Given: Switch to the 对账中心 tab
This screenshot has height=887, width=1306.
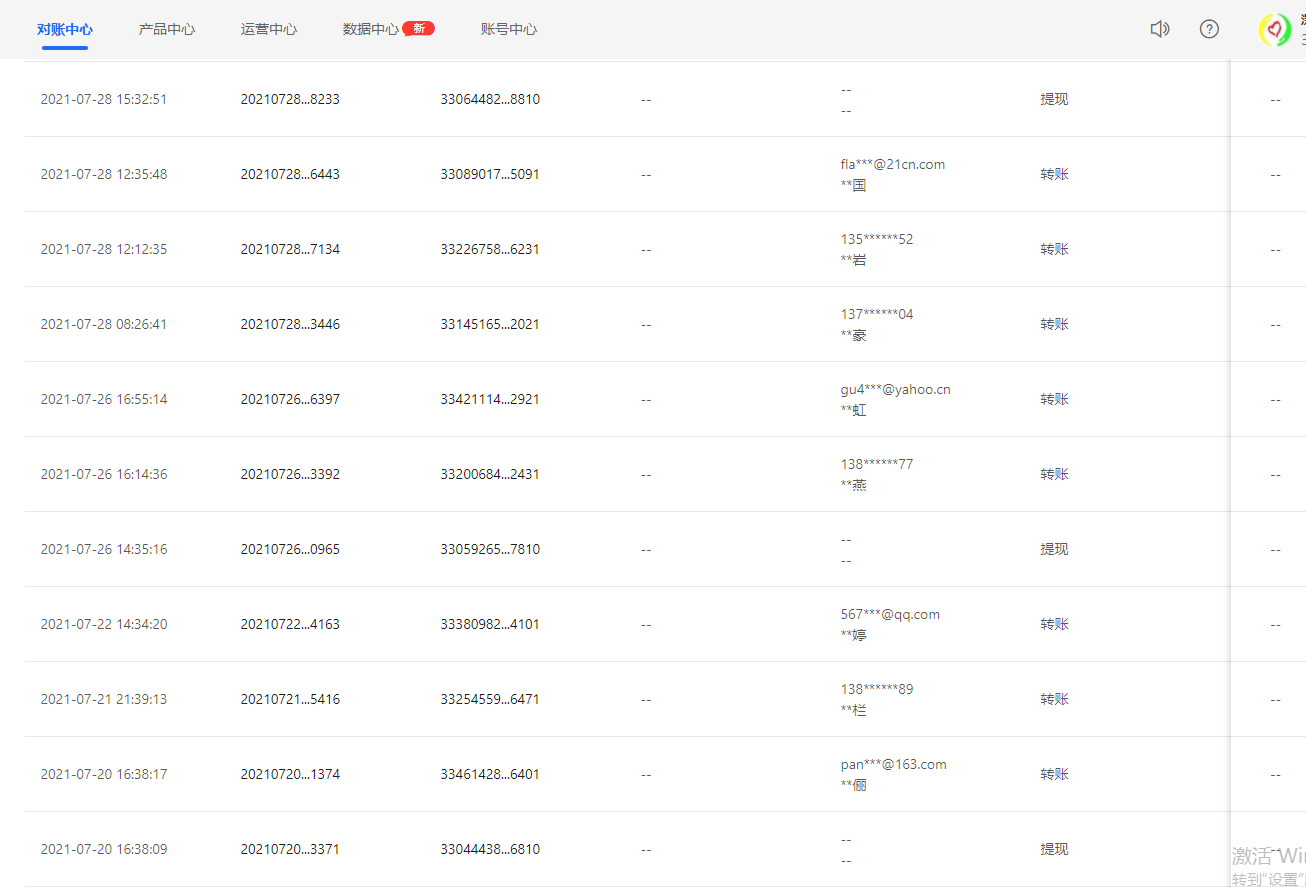Looking at the screenshot, I should pyautogui.click(x=65, y=29).
